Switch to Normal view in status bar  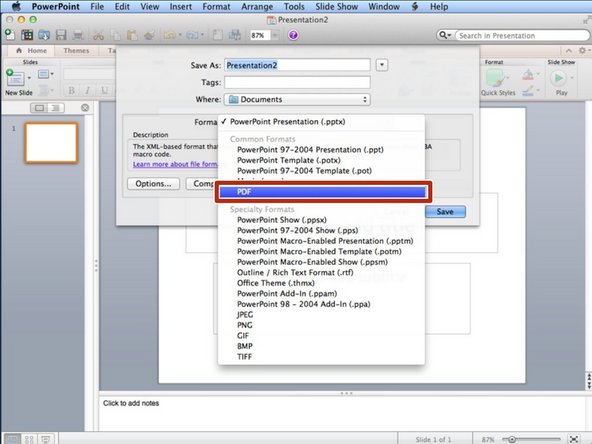[x=12, y=439]
